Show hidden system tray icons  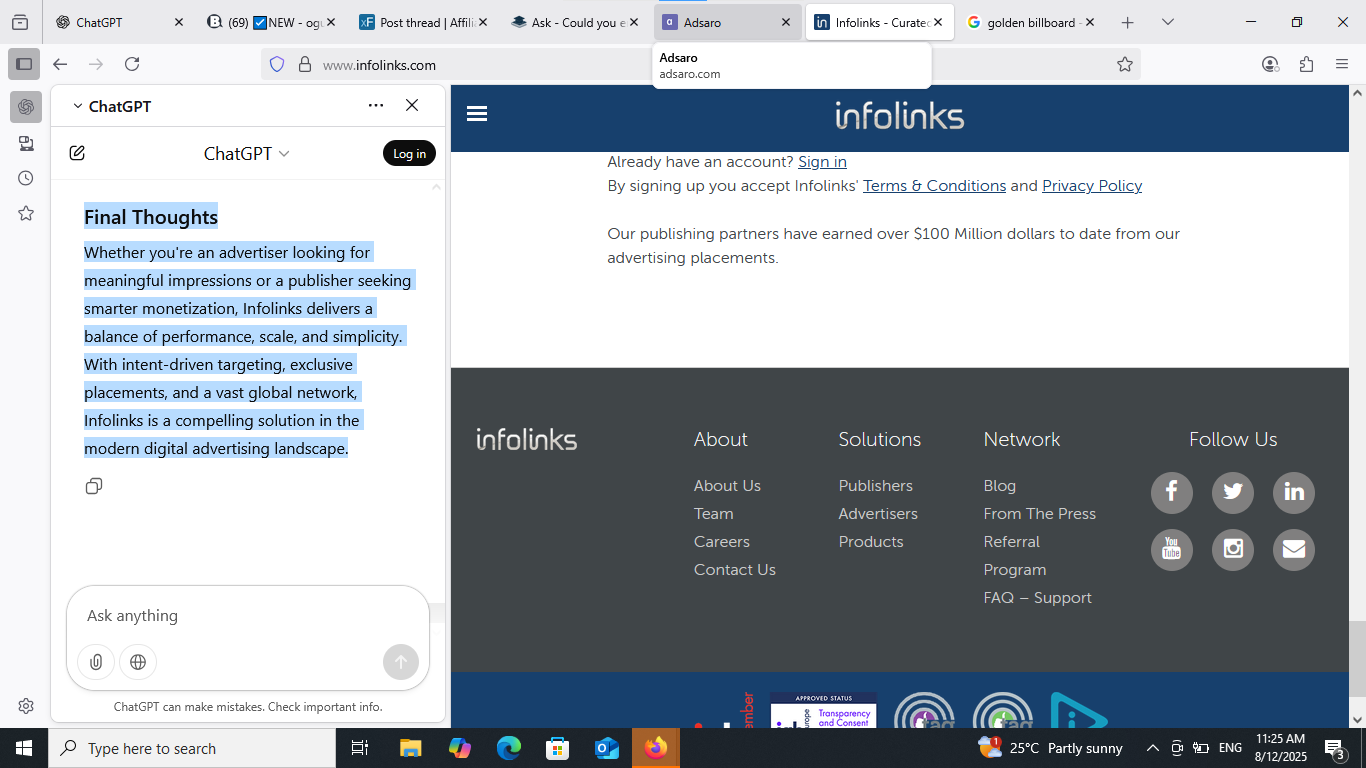pos(1152,748)
